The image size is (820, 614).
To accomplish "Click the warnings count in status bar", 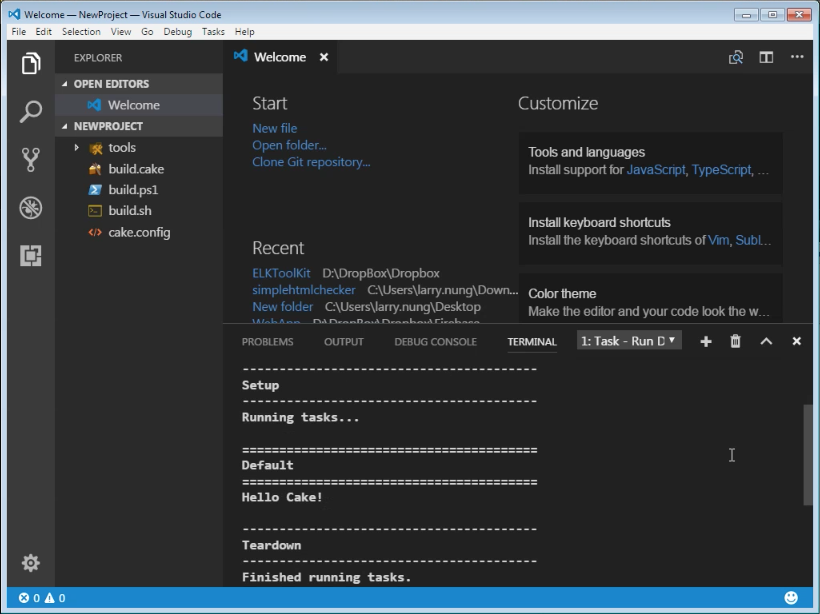I will [55, 598].
